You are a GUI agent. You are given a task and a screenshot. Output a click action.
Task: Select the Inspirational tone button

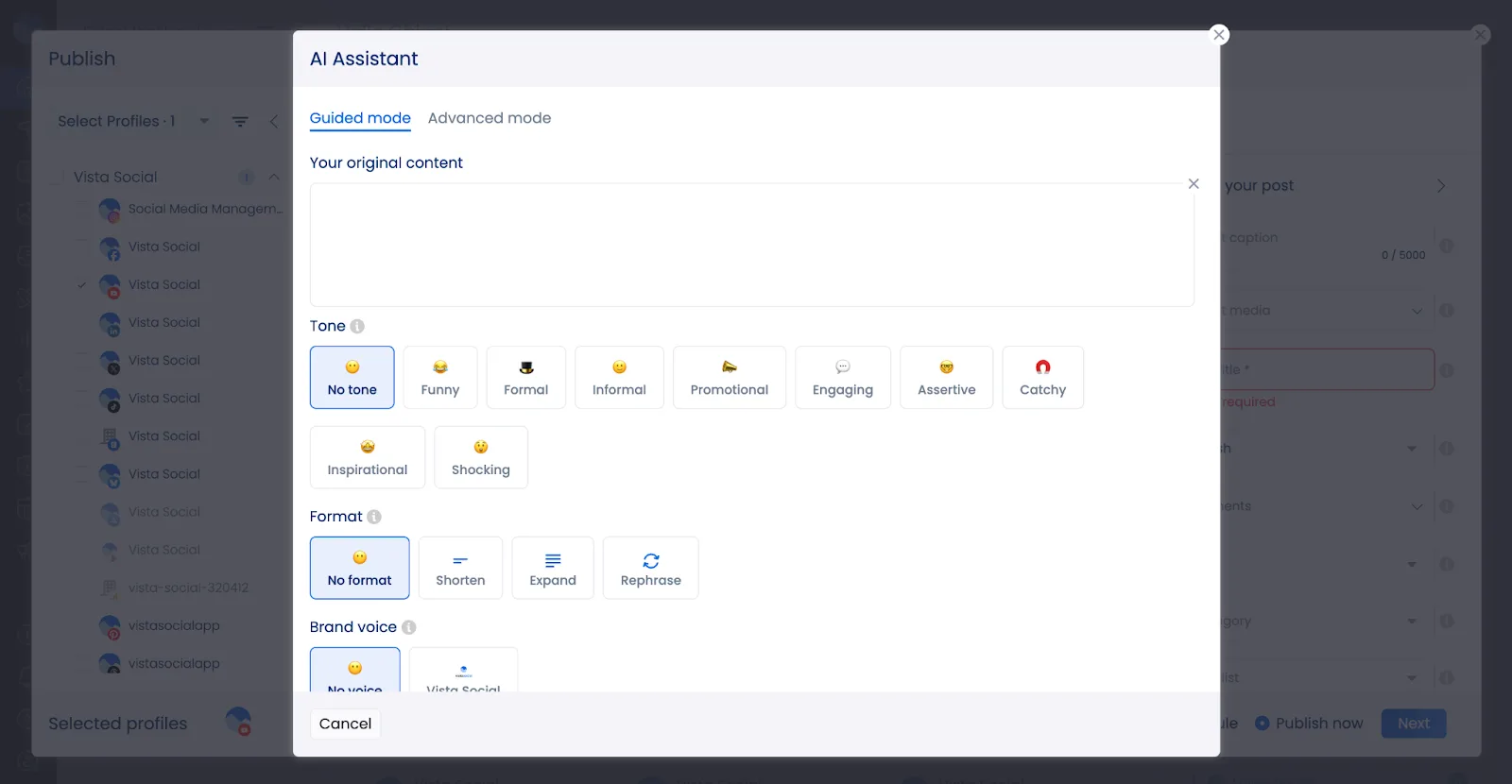click(x=367, y=458)
